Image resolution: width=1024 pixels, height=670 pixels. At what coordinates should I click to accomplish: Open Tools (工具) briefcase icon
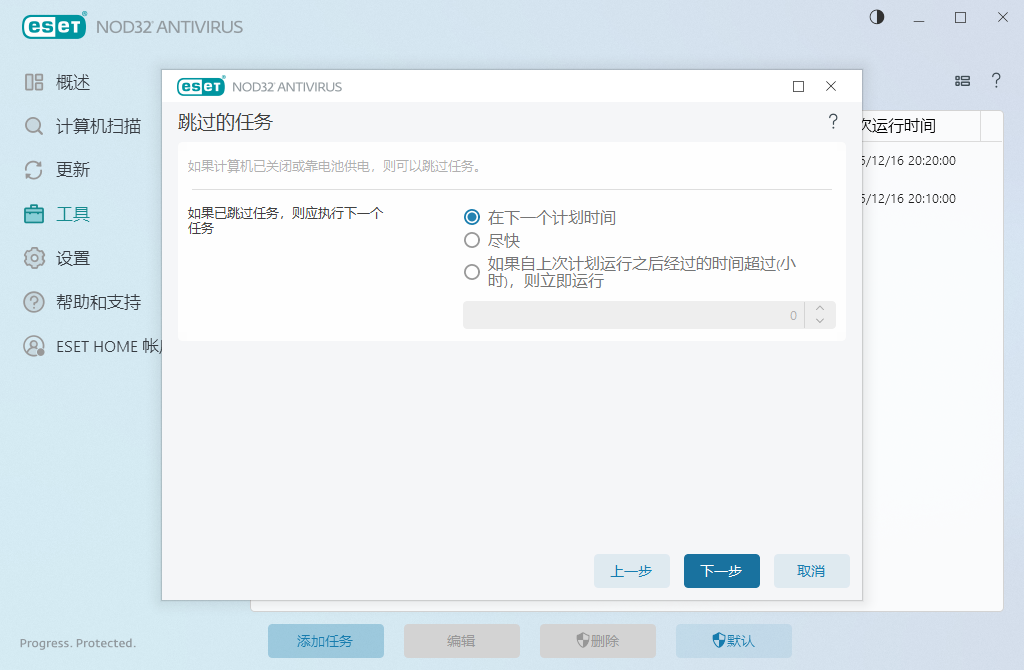34,214
